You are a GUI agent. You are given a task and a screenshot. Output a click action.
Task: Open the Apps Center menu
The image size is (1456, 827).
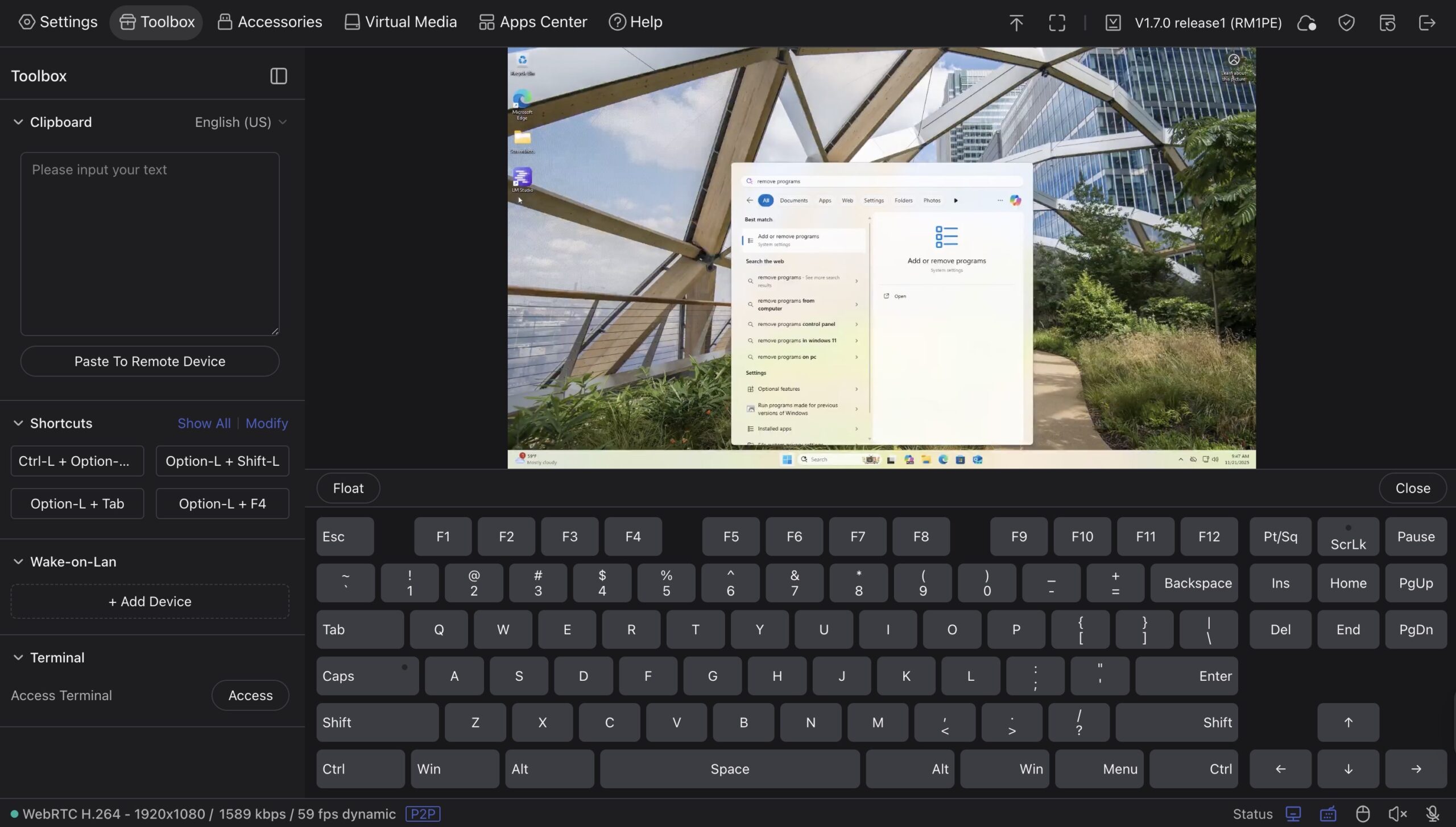pos(533,22)
